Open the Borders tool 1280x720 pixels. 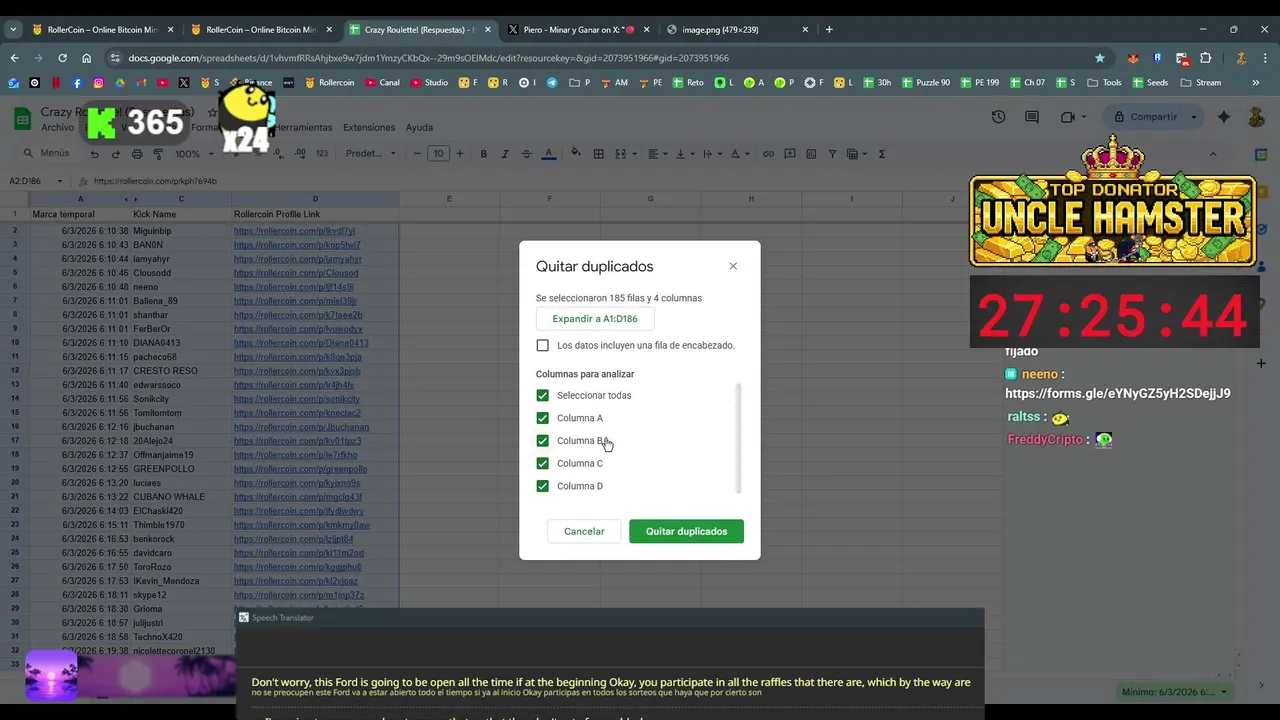(x=598, y=154)
